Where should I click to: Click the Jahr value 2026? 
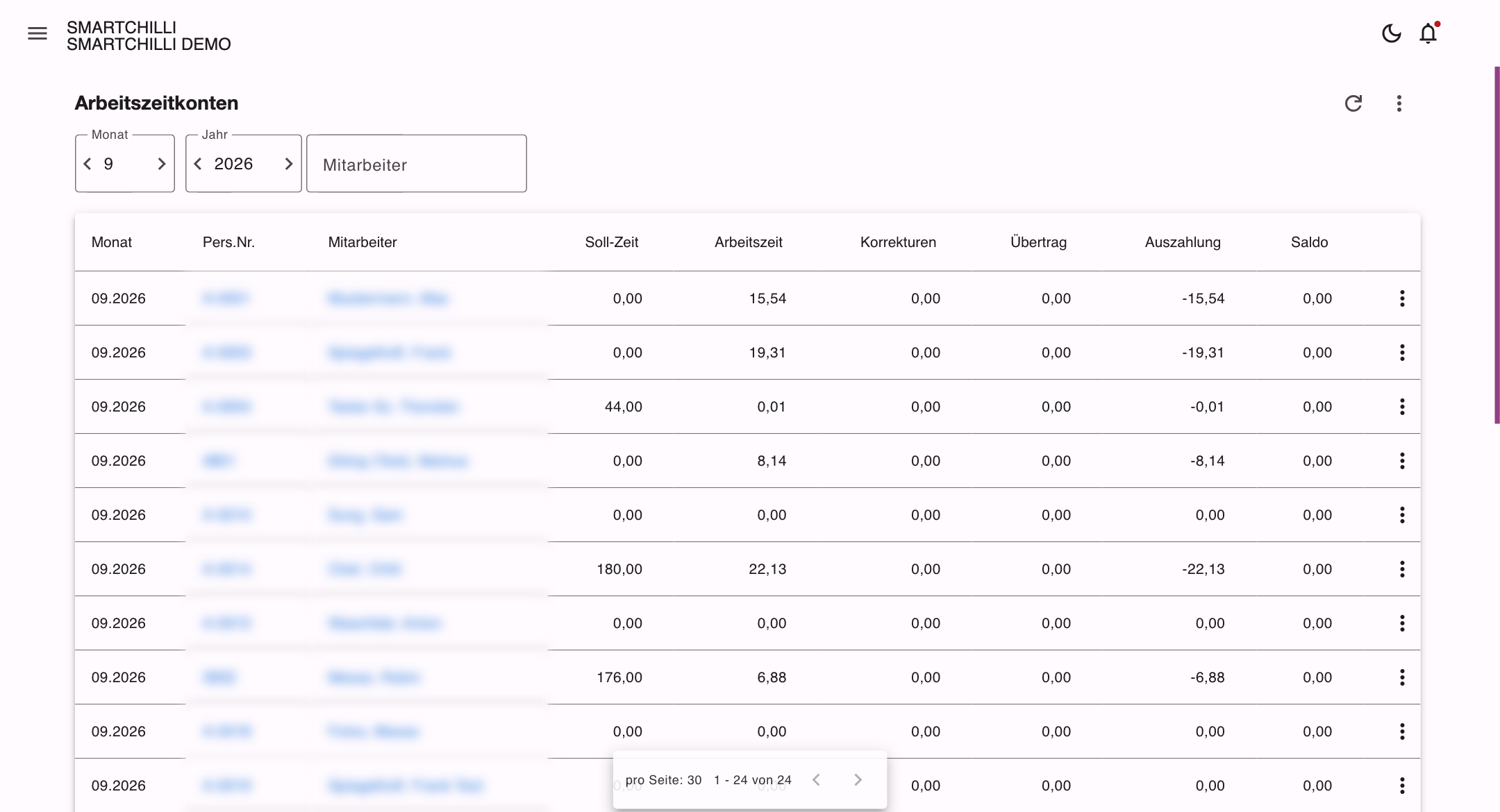point(233,164)
